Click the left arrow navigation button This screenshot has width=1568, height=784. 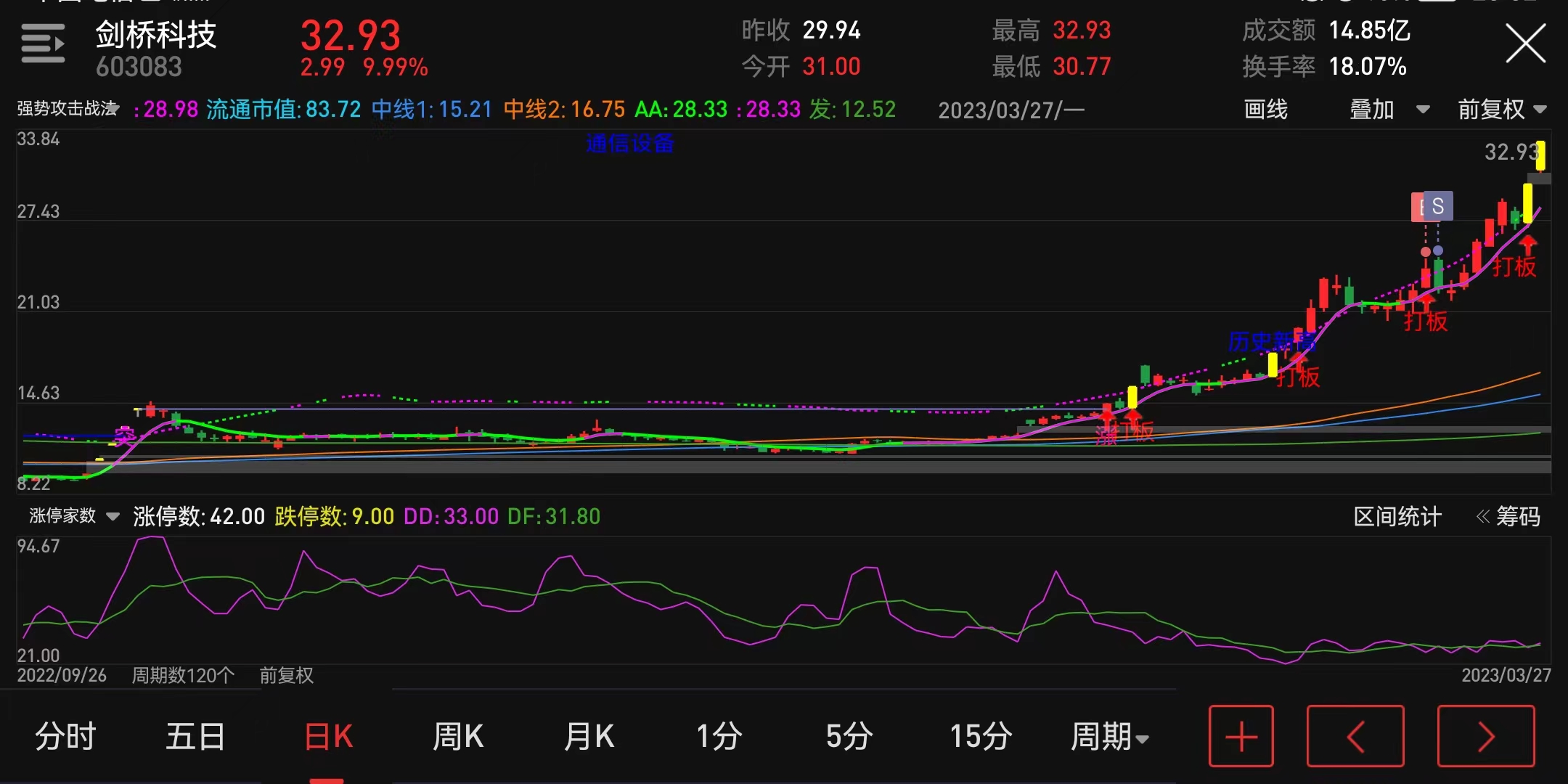(1355, 736)
